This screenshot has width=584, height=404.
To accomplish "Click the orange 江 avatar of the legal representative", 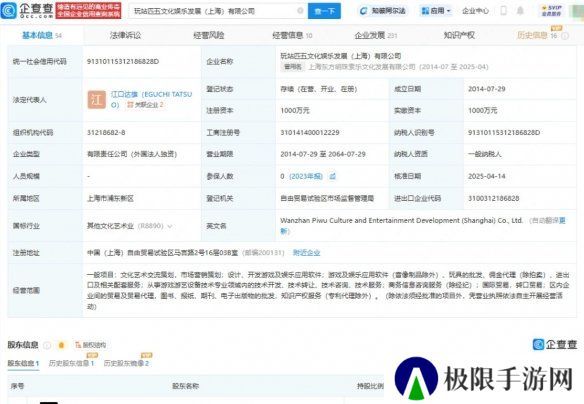I will point(96,100).
